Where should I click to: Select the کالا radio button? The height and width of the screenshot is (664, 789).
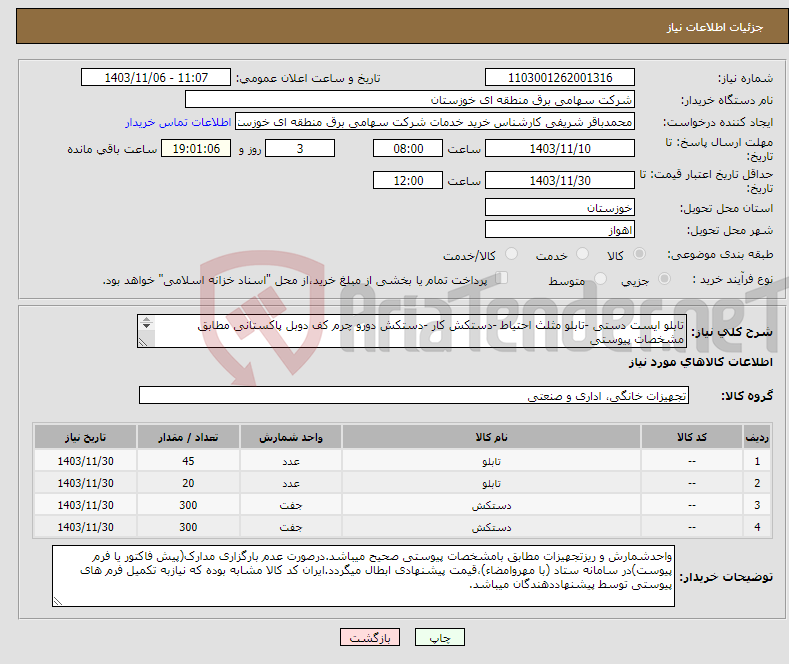pos(639,254)
